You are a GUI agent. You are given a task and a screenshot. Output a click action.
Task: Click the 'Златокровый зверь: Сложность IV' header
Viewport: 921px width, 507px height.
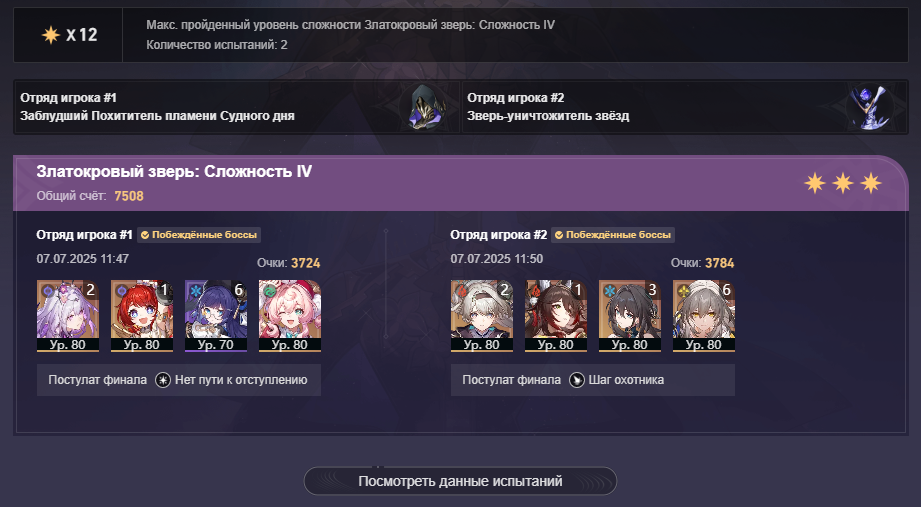(x=174, y=172)
